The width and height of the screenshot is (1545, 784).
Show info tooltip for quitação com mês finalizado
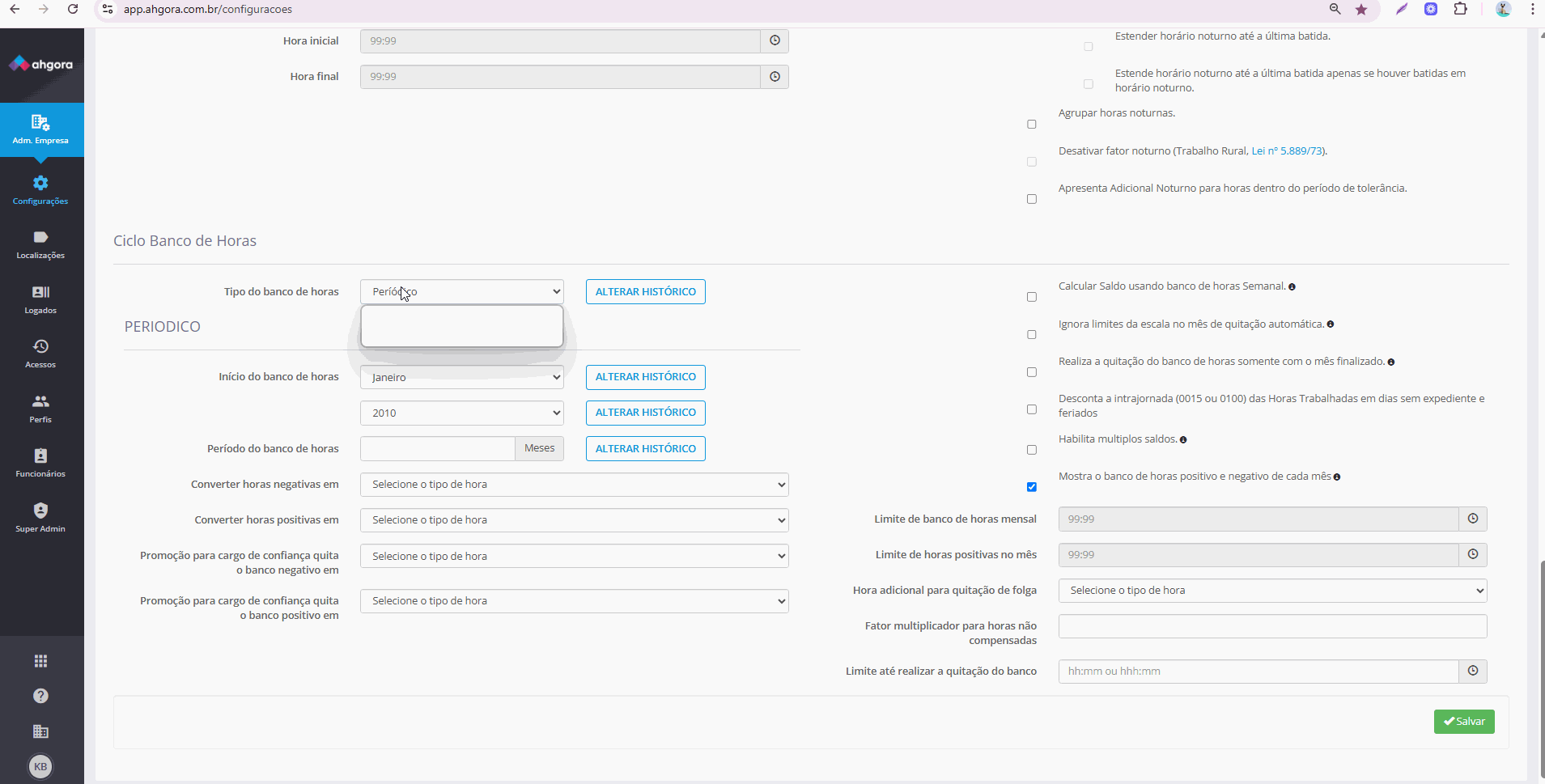coord(1391,362)
